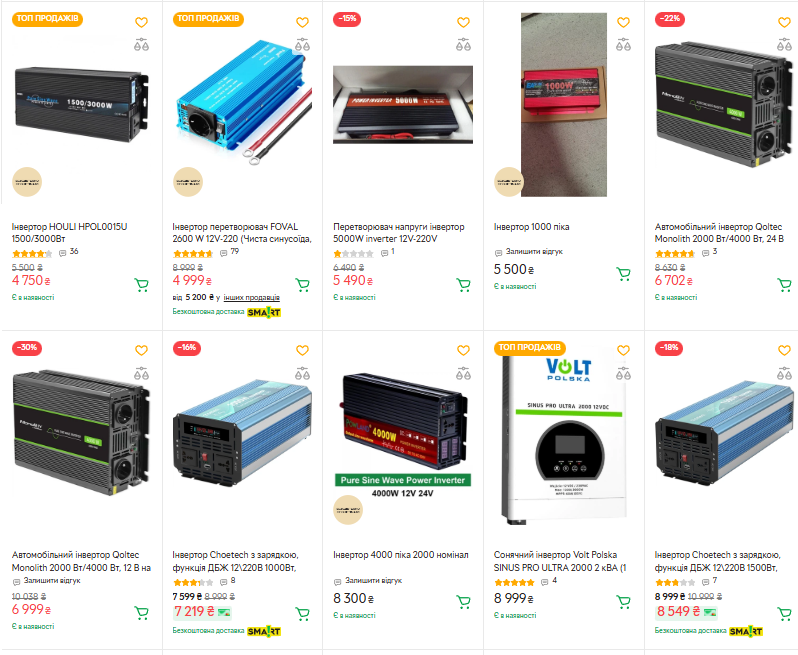Open comments icon for FOVAL inverter reviews
This screenshot has width=798, height=655.
coord(223,253)
